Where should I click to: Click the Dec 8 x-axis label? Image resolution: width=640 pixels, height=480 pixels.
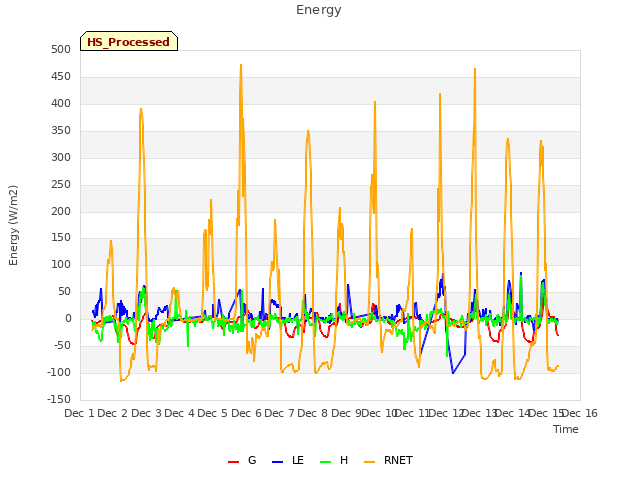click(312, 413)
